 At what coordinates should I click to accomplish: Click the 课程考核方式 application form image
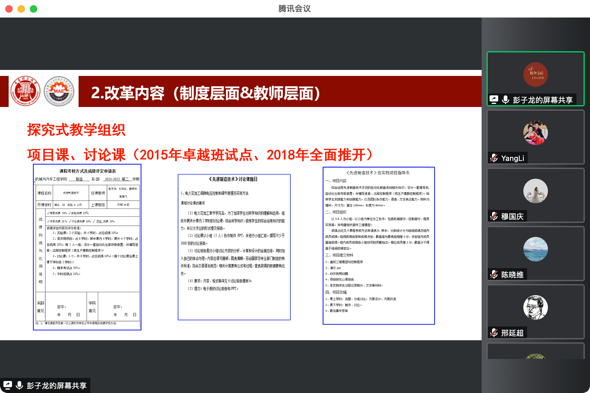pyautogui.click(x=87, y=247)
